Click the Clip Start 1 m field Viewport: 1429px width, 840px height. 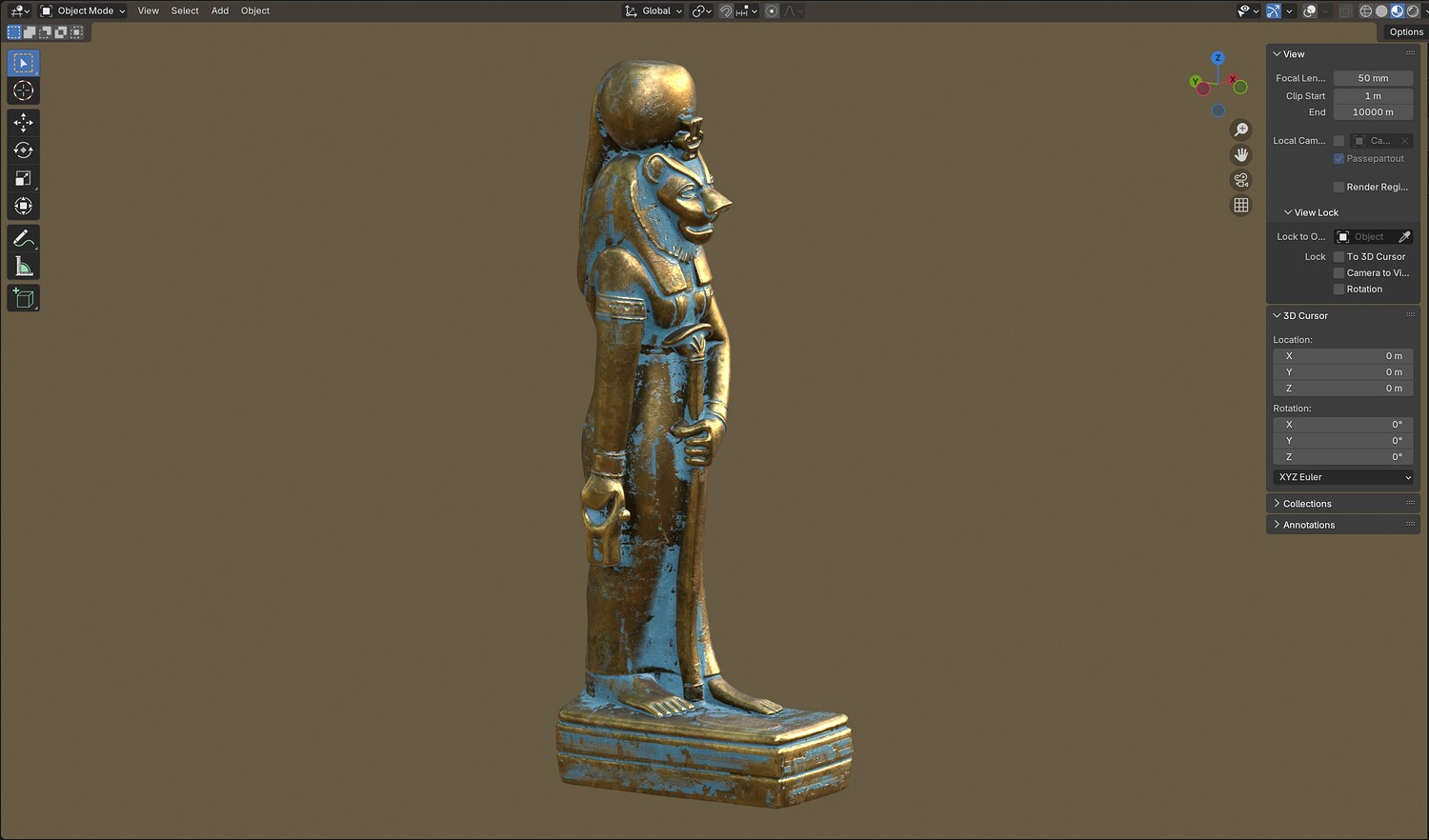click(1373, 96)
